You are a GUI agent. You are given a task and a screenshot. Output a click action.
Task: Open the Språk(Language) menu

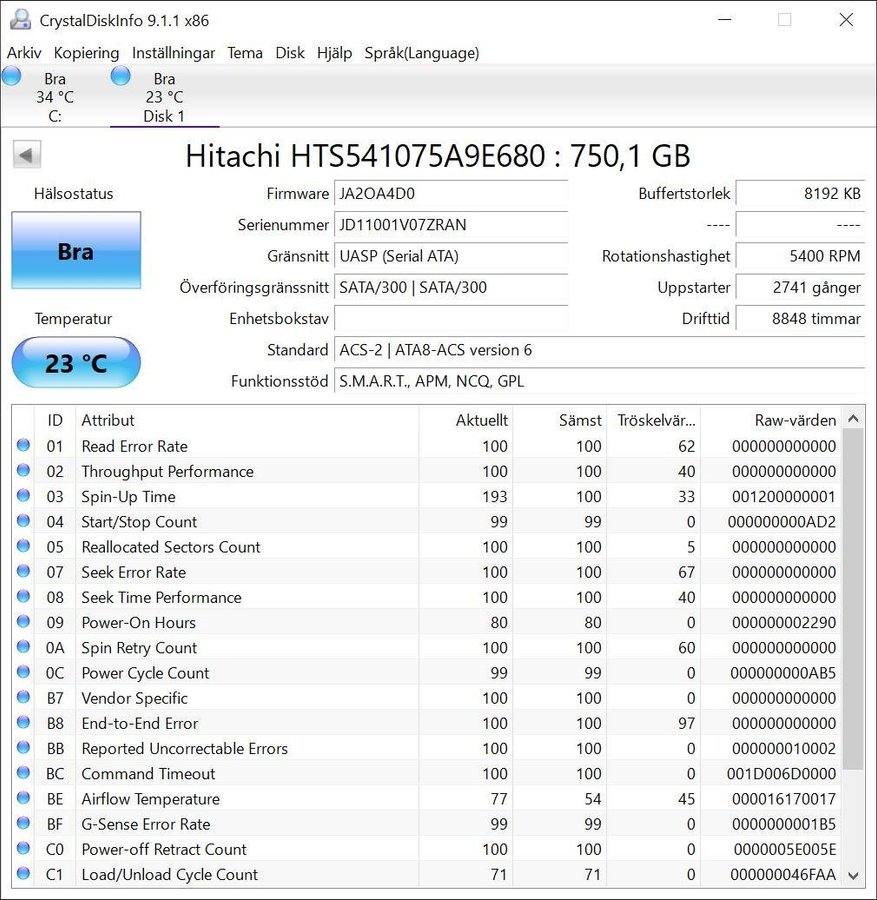pyautogui.click(x=421, y=53)
